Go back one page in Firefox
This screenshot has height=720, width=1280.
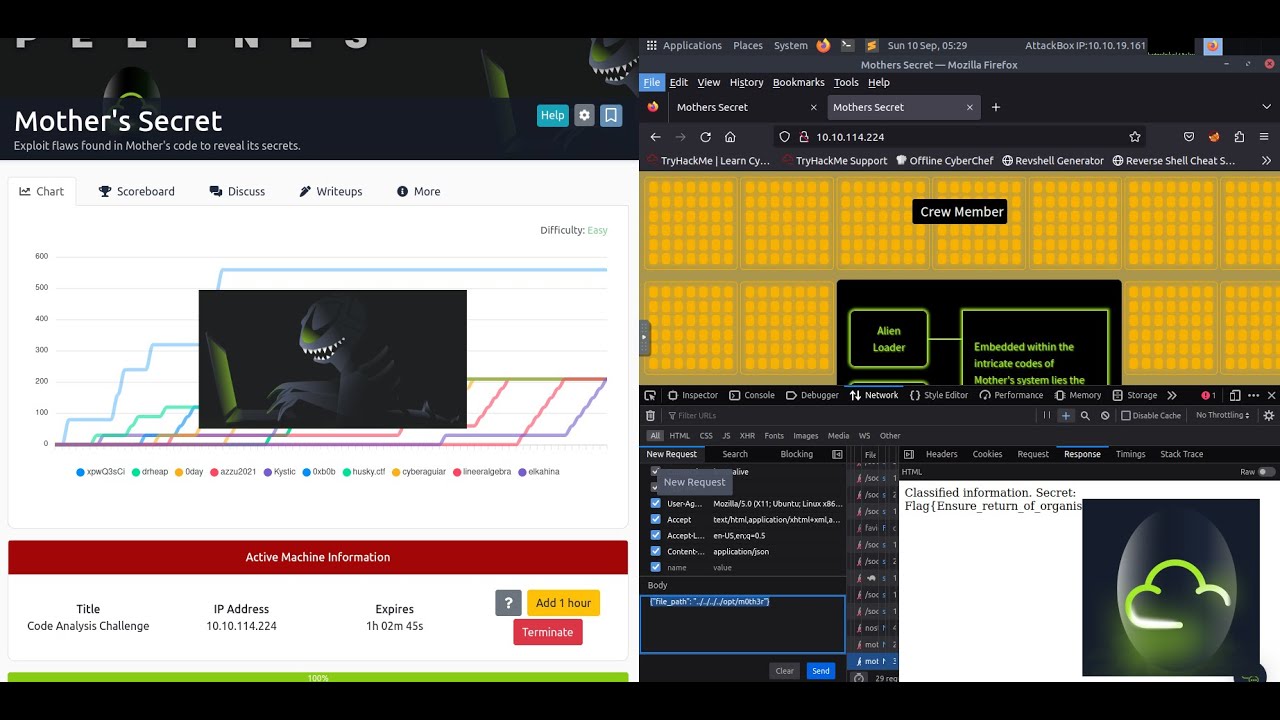tap(655, 137)
